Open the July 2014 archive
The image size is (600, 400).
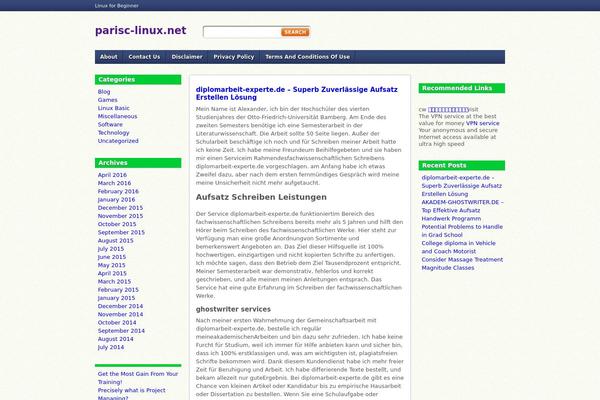pyautogui.click(x=111, y=347)
